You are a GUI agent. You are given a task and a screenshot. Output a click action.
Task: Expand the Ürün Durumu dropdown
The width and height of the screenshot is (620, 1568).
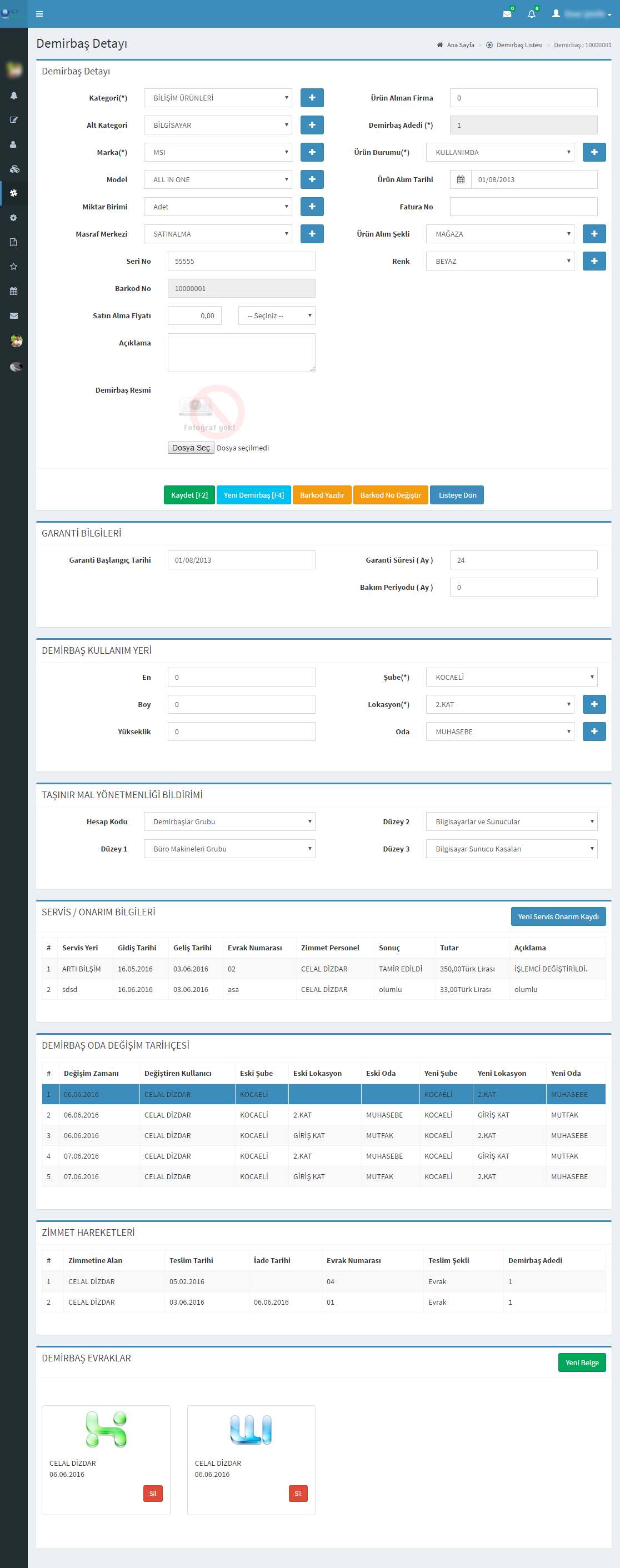pyautogui.click(x=499, y=152)
